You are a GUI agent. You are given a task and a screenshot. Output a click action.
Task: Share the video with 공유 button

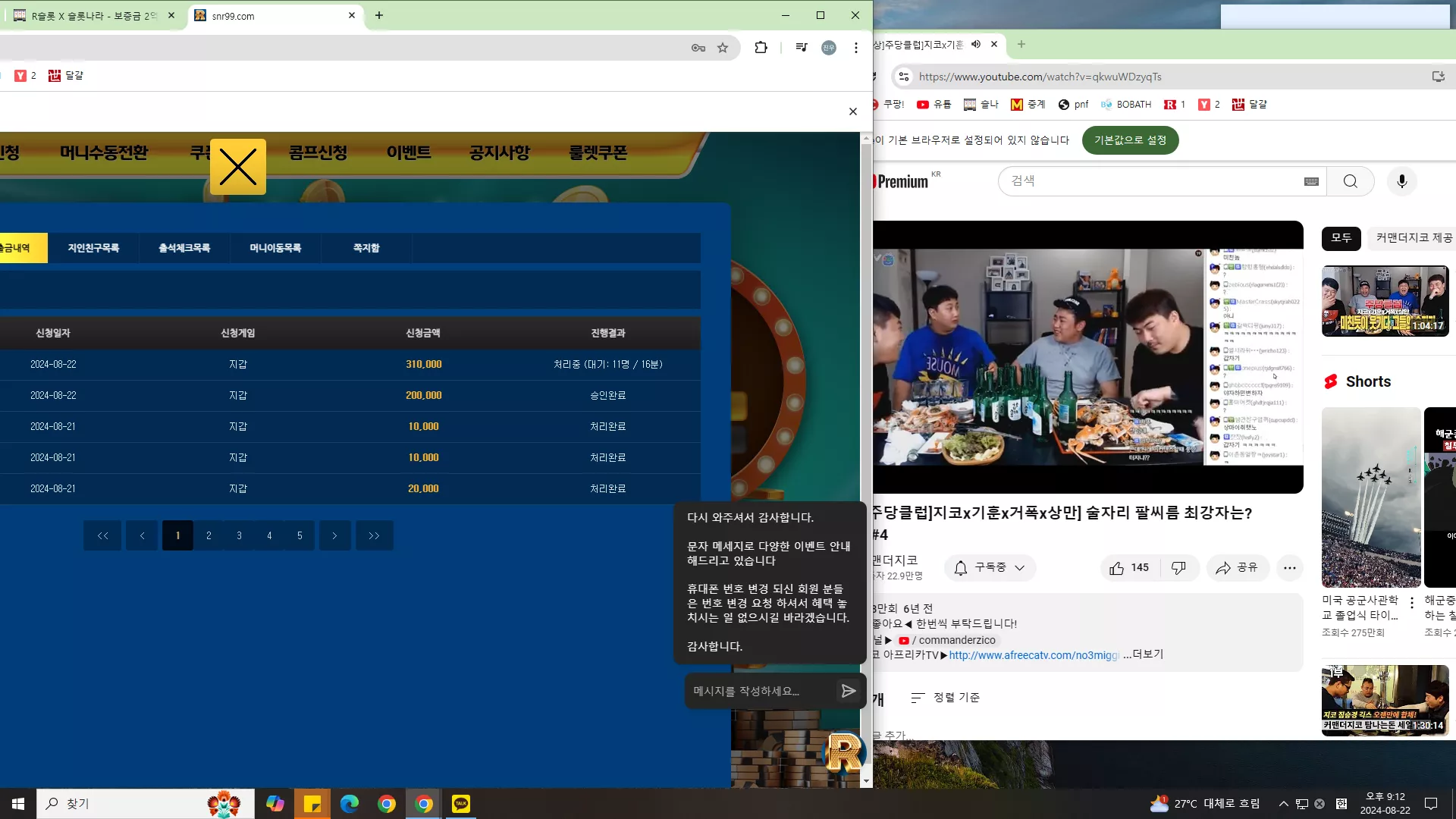click(1237, 568)
